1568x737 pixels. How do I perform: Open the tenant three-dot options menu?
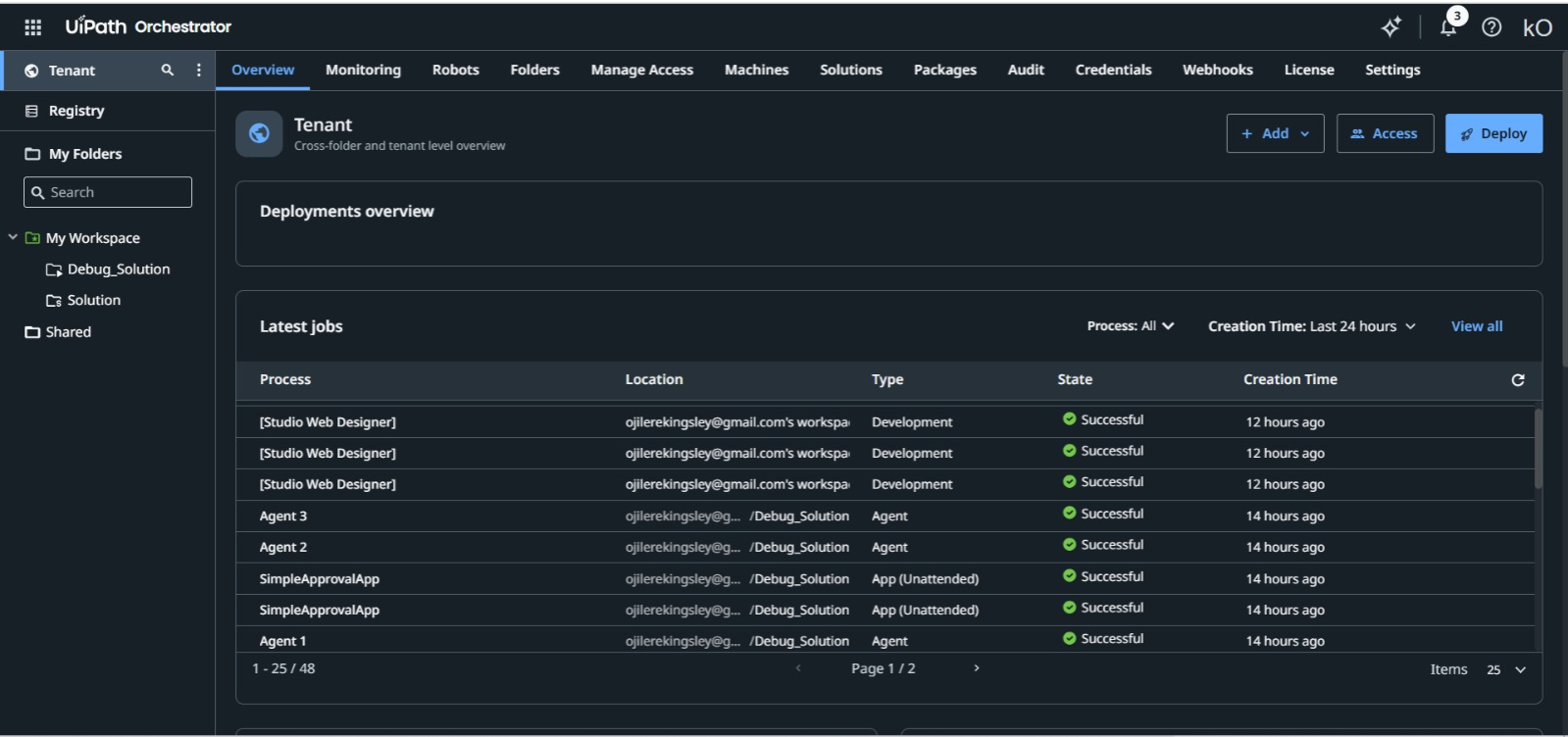[199, 70]
